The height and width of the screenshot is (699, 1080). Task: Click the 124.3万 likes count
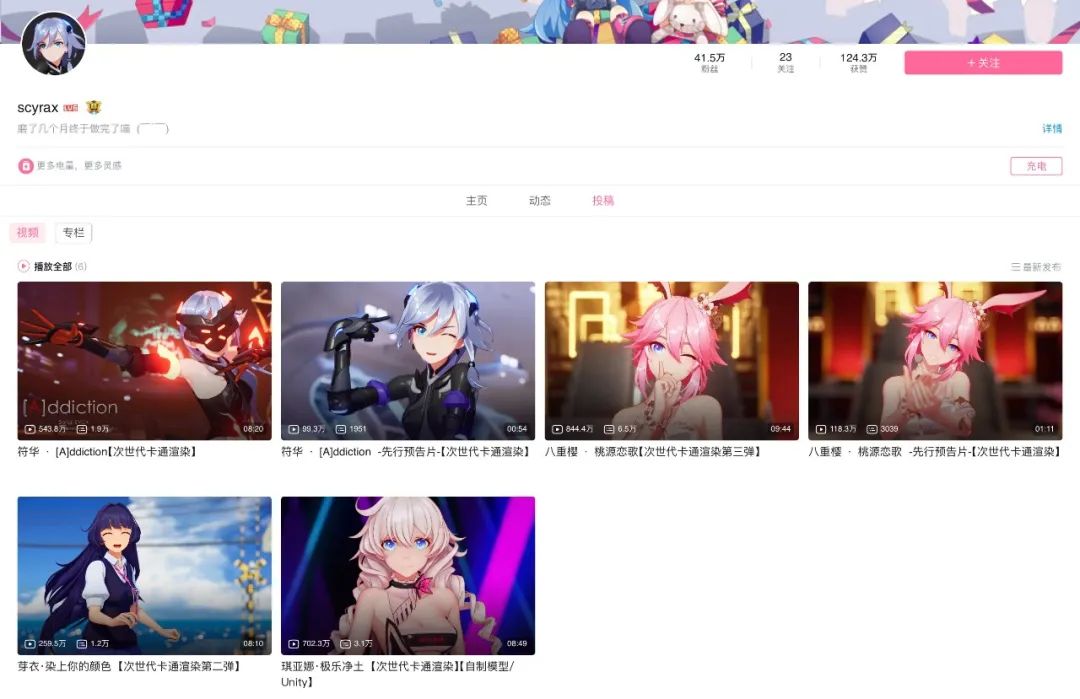[859, 62]
